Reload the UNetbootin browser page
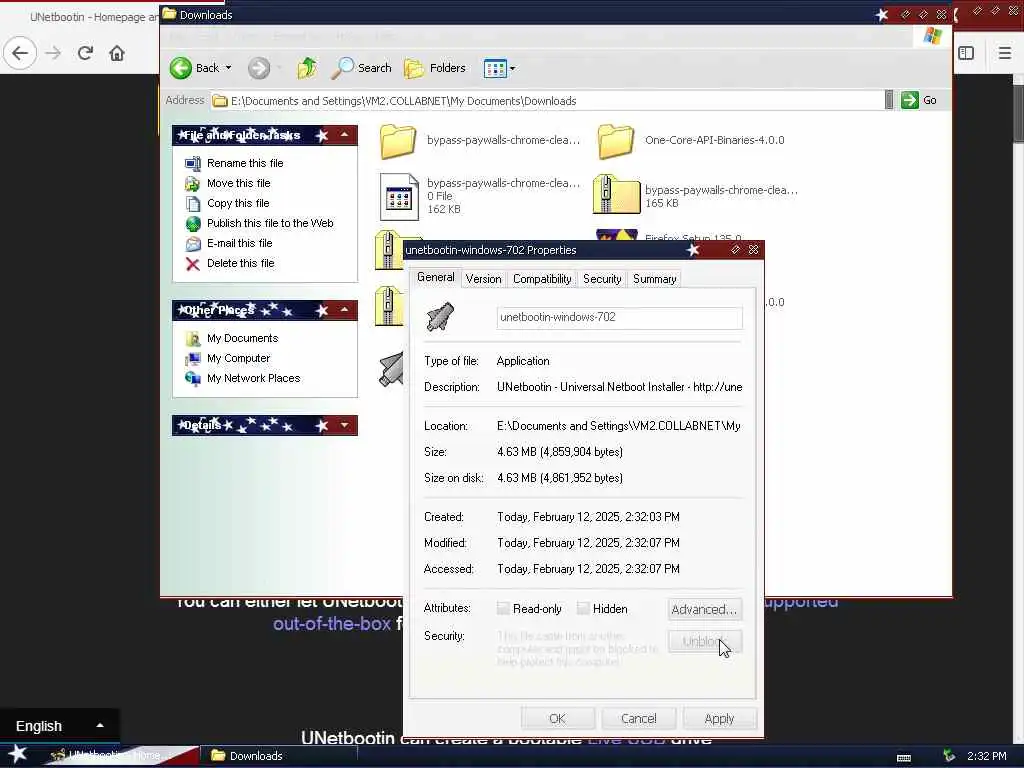 (85, 53)
